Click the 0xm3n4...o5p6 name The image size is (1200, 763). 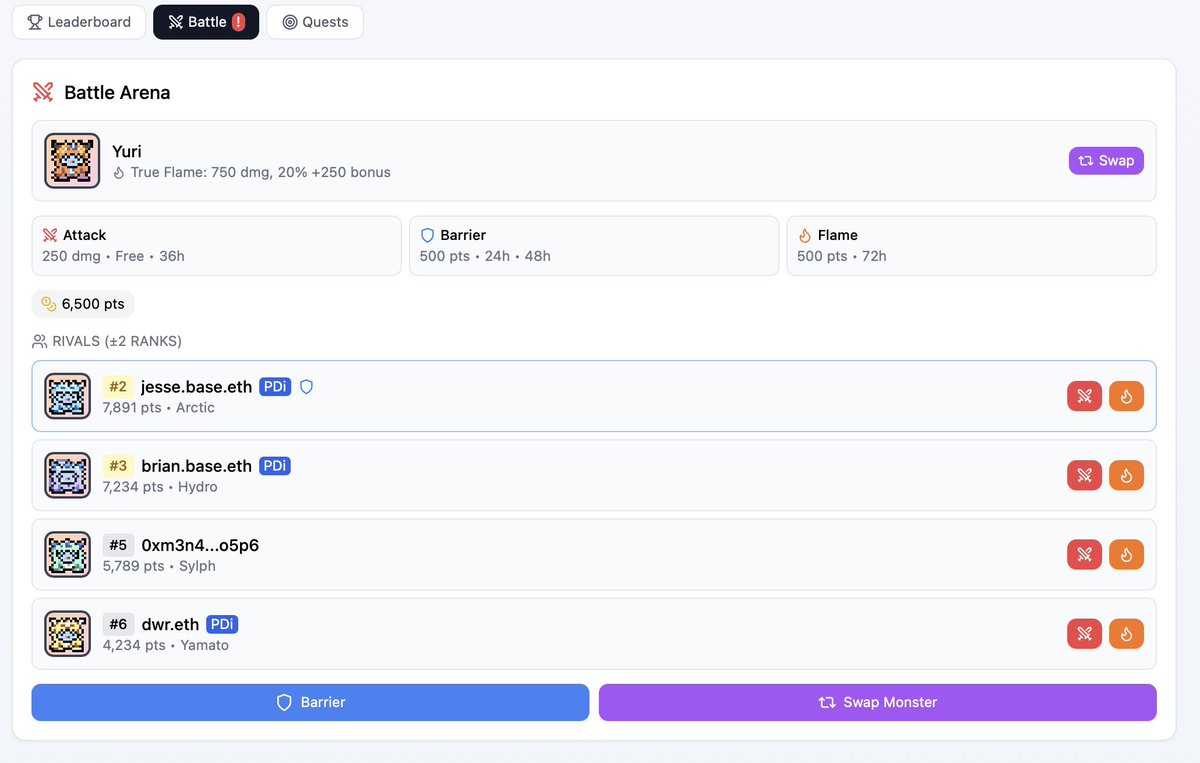[200, 545]
